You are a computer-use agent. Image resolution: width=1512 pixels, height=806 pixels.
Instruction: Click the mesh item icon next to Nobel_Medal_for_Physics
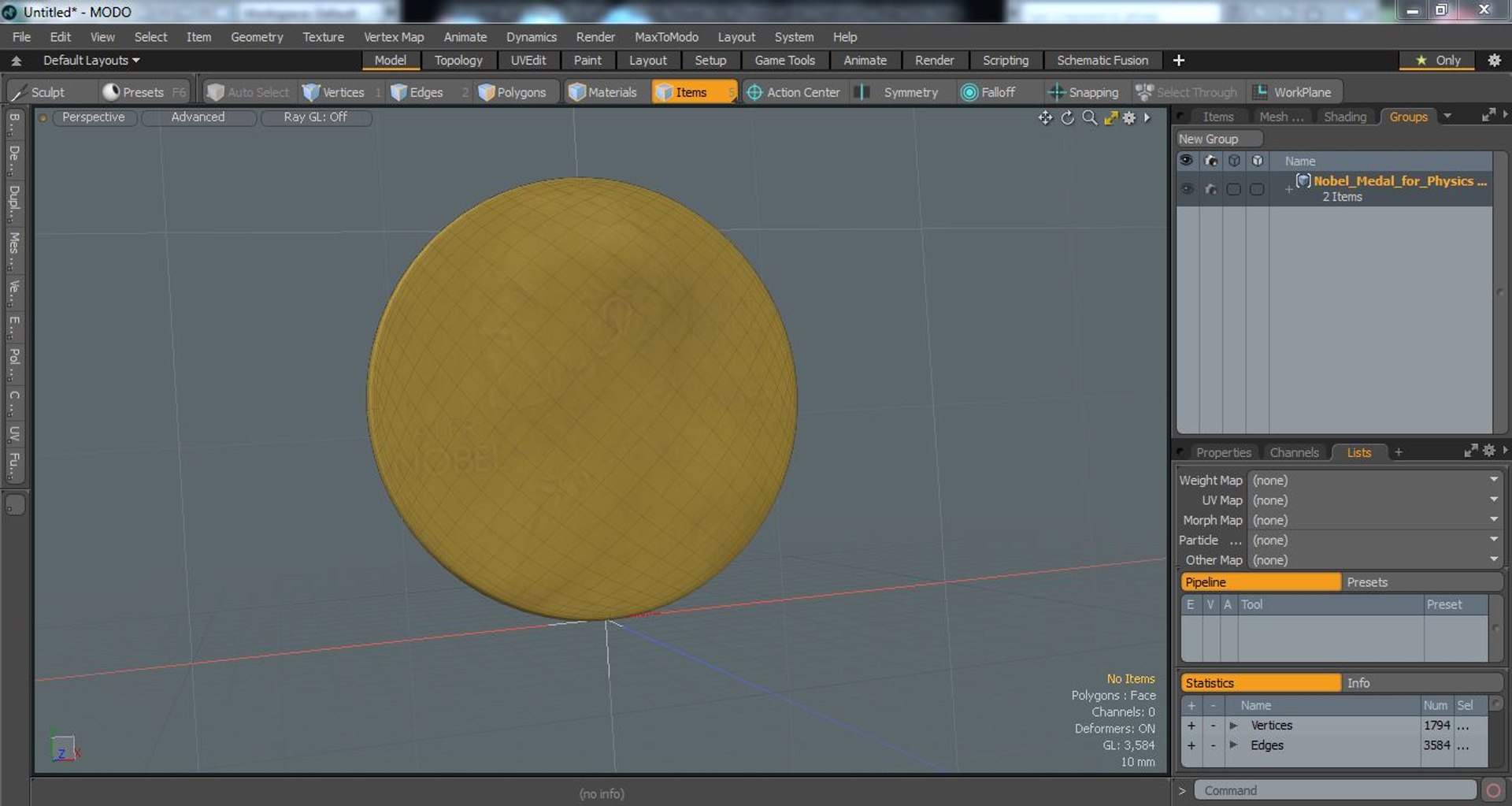pyautogui.click(x=1303, y=180)
